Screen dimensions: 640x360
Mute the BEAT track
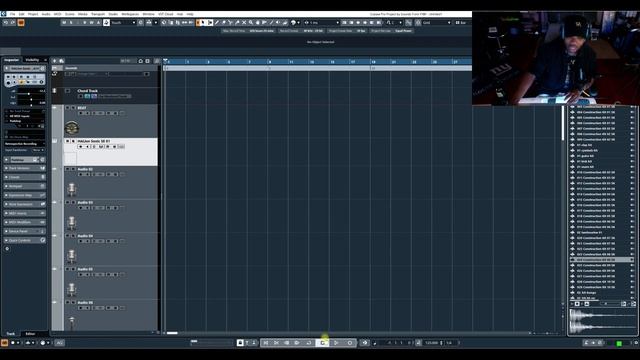pyautogui.click(x=68, y=108)
